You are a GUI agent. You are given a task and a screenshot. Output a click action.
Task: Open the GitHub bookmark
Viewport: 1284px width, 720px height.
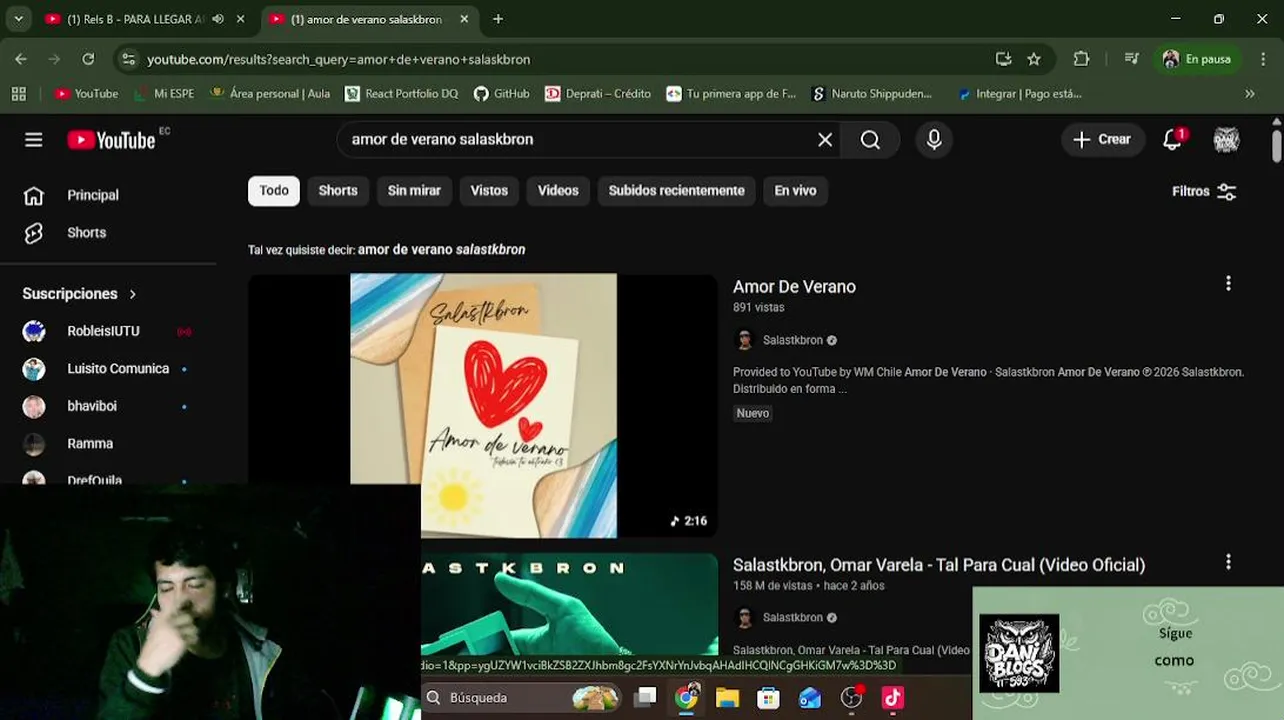click(501, 94)
